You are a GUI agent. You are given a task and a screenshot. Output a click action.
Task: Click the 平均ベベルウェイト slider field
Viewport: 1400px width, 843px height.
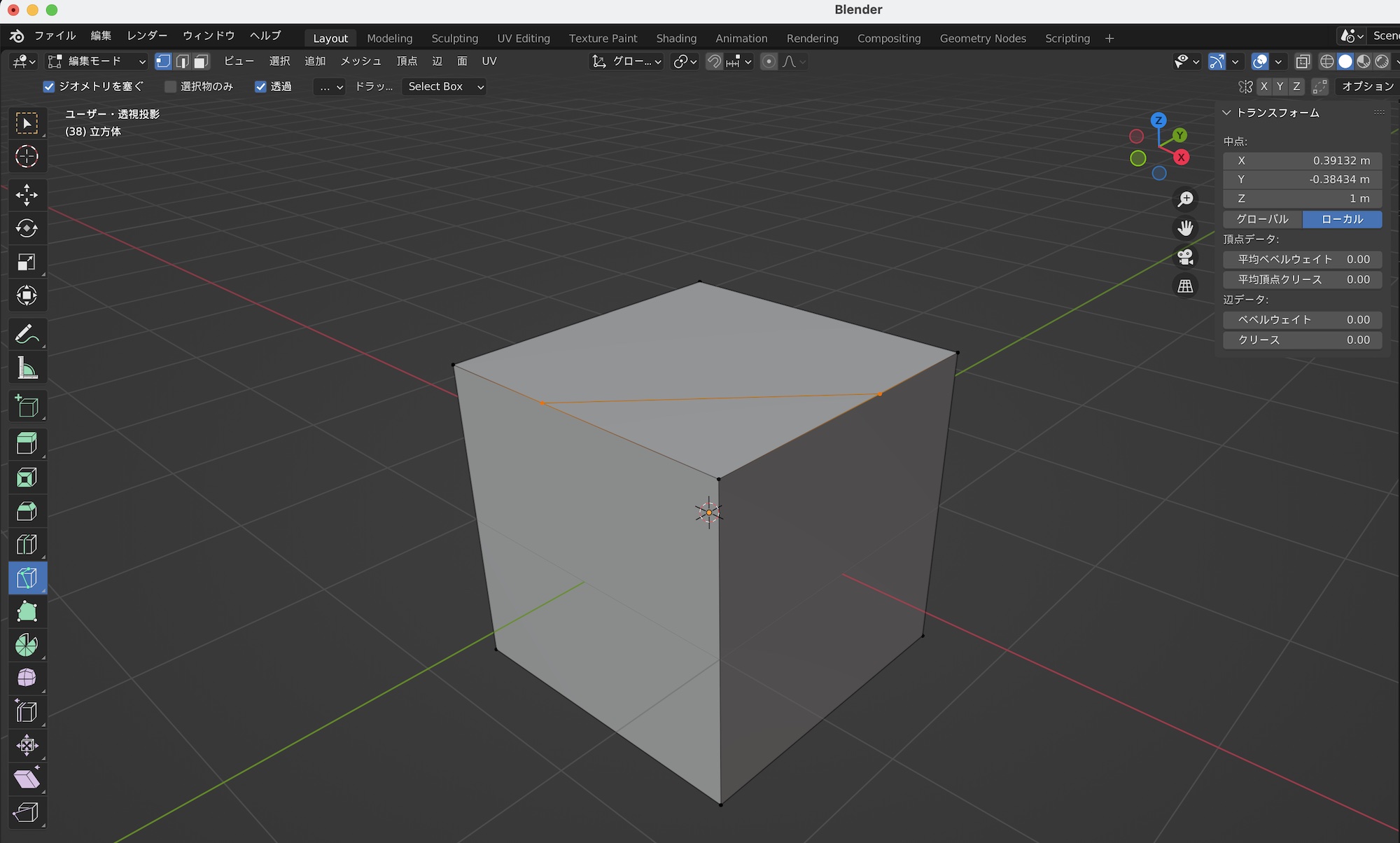point(1302,260)
